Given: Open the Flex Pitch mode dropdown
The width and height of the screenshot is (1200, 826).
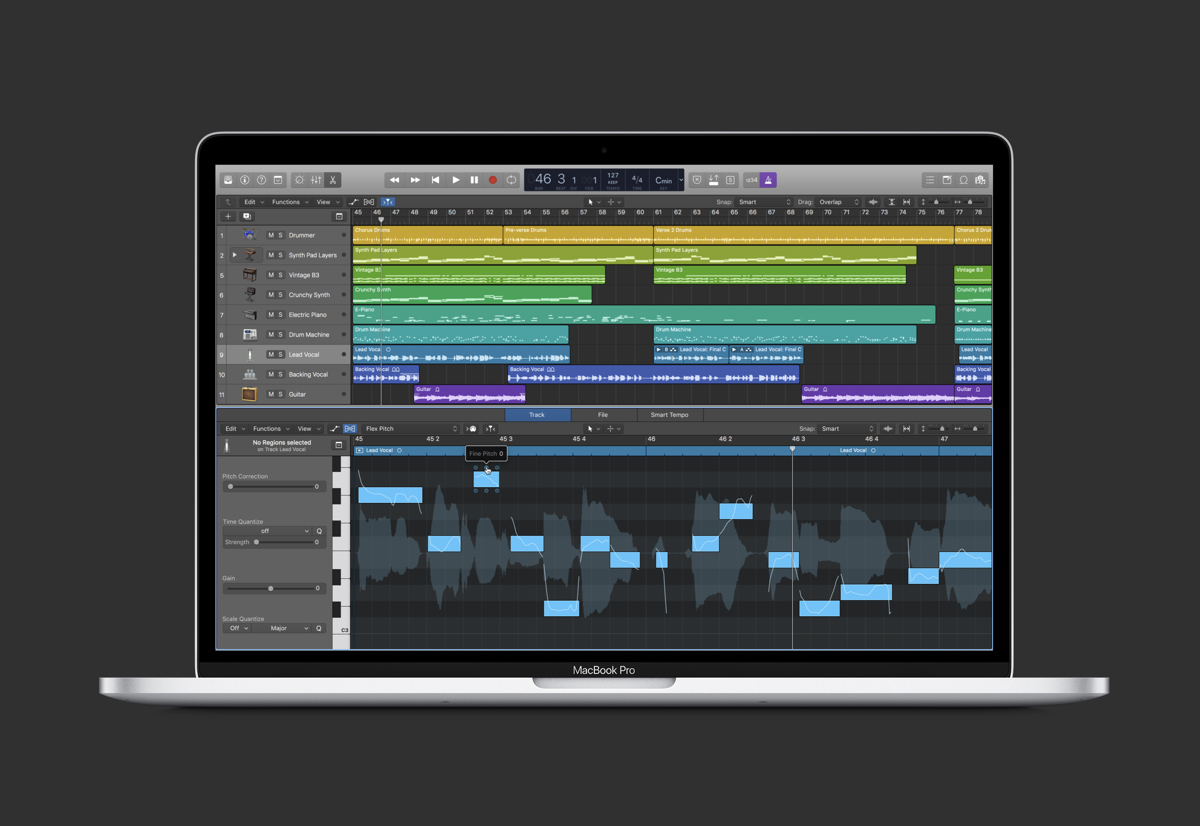Looking at the screenshot, I should point(411,429).
